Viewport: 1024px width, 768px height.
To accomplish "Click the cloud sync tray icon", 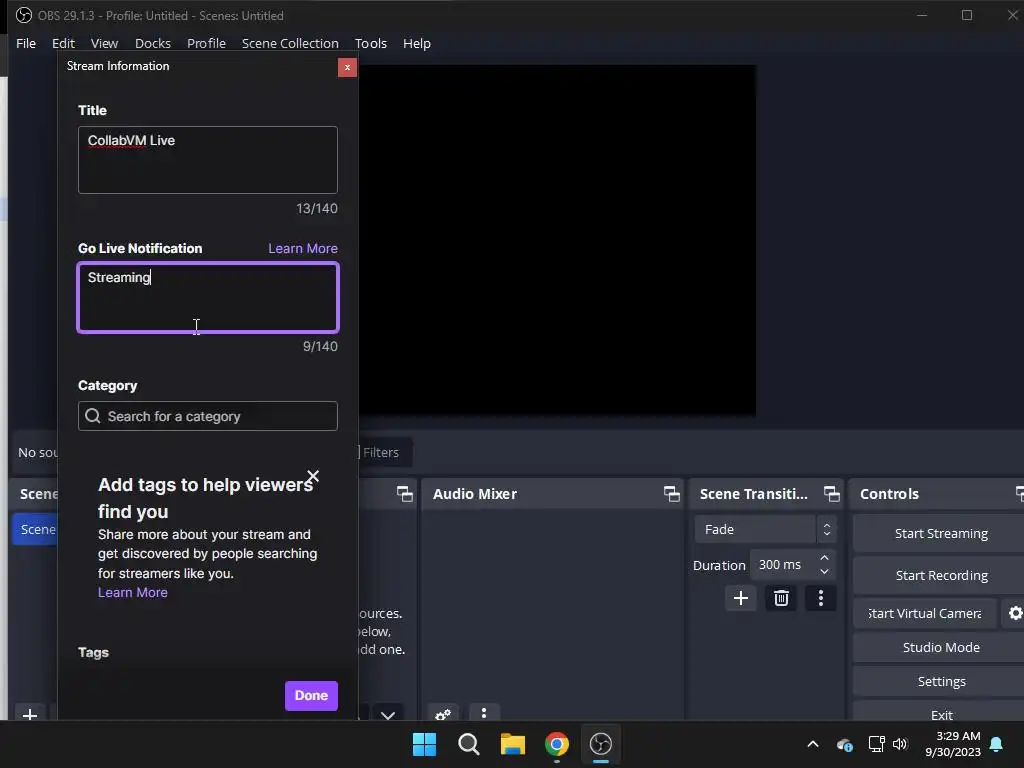I will pyautogui.click(x=844, y=744).
